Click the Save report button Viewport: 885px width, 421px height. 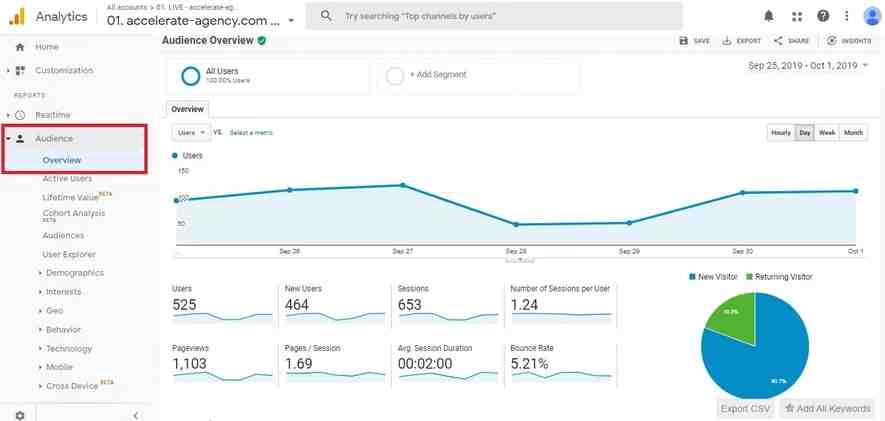tap(694, 41)
